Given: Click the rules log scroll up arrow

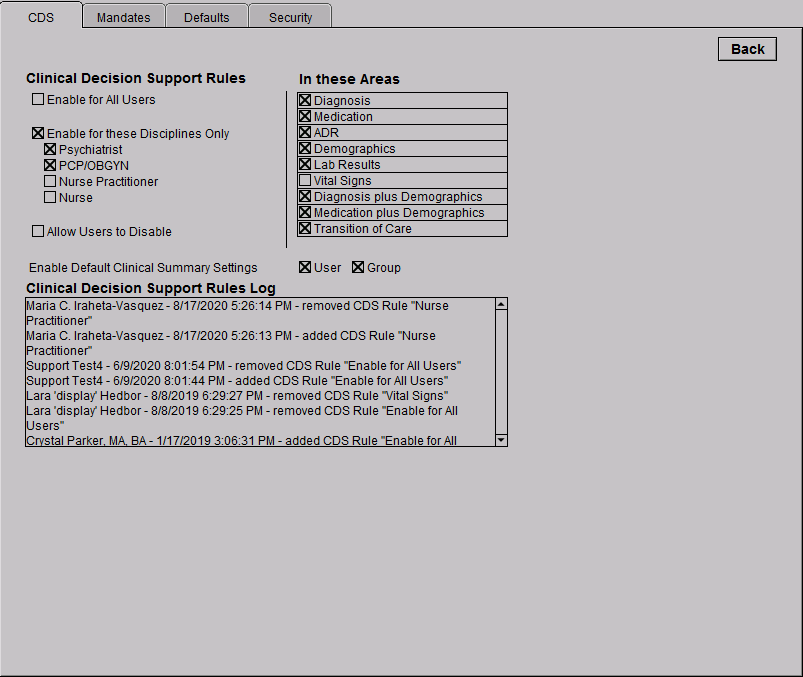Looking at the screenshot, I should [501, 304].
